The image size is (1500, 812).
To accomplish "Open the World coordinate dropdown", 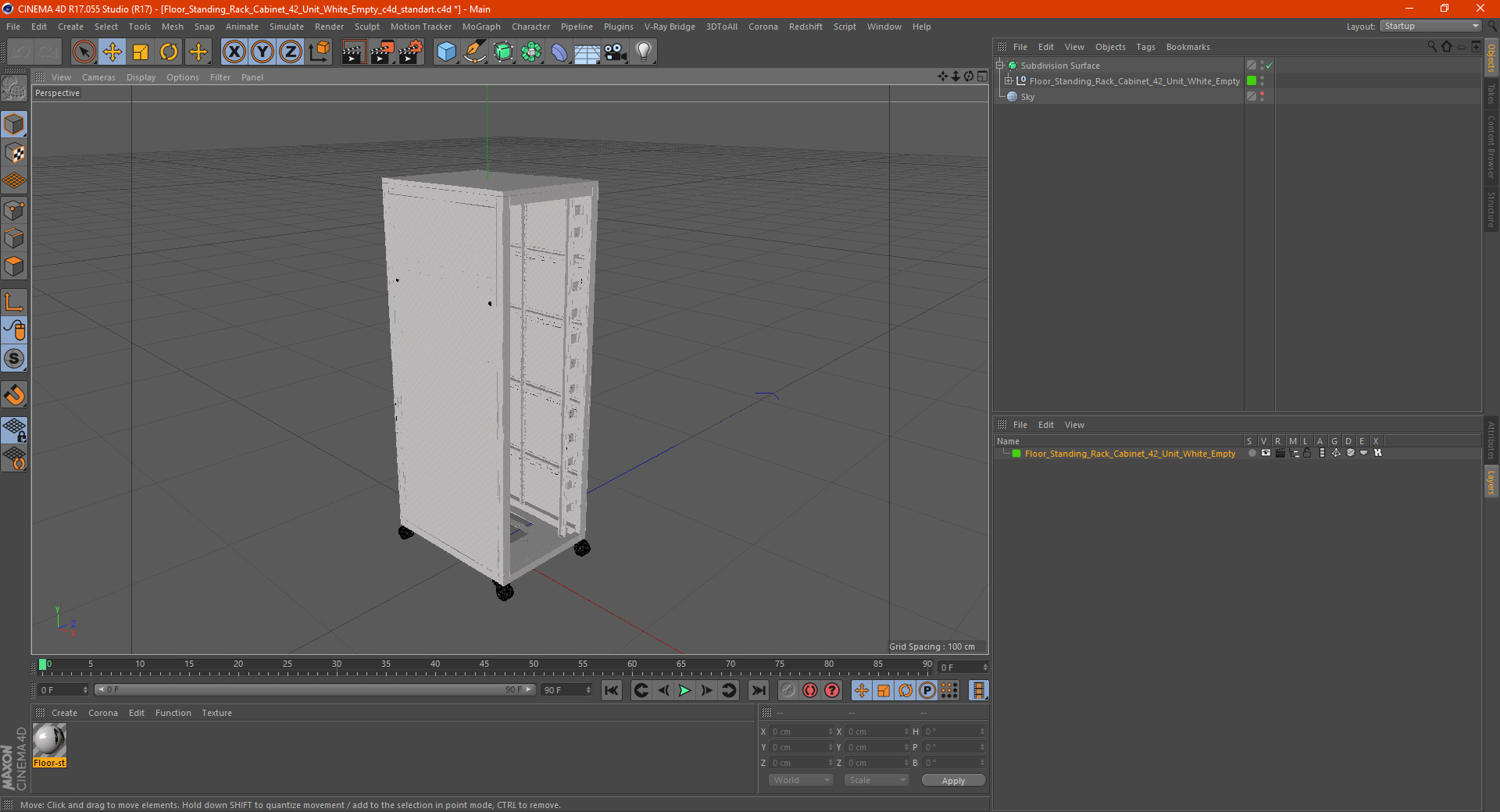I will [x=801, y=780].
